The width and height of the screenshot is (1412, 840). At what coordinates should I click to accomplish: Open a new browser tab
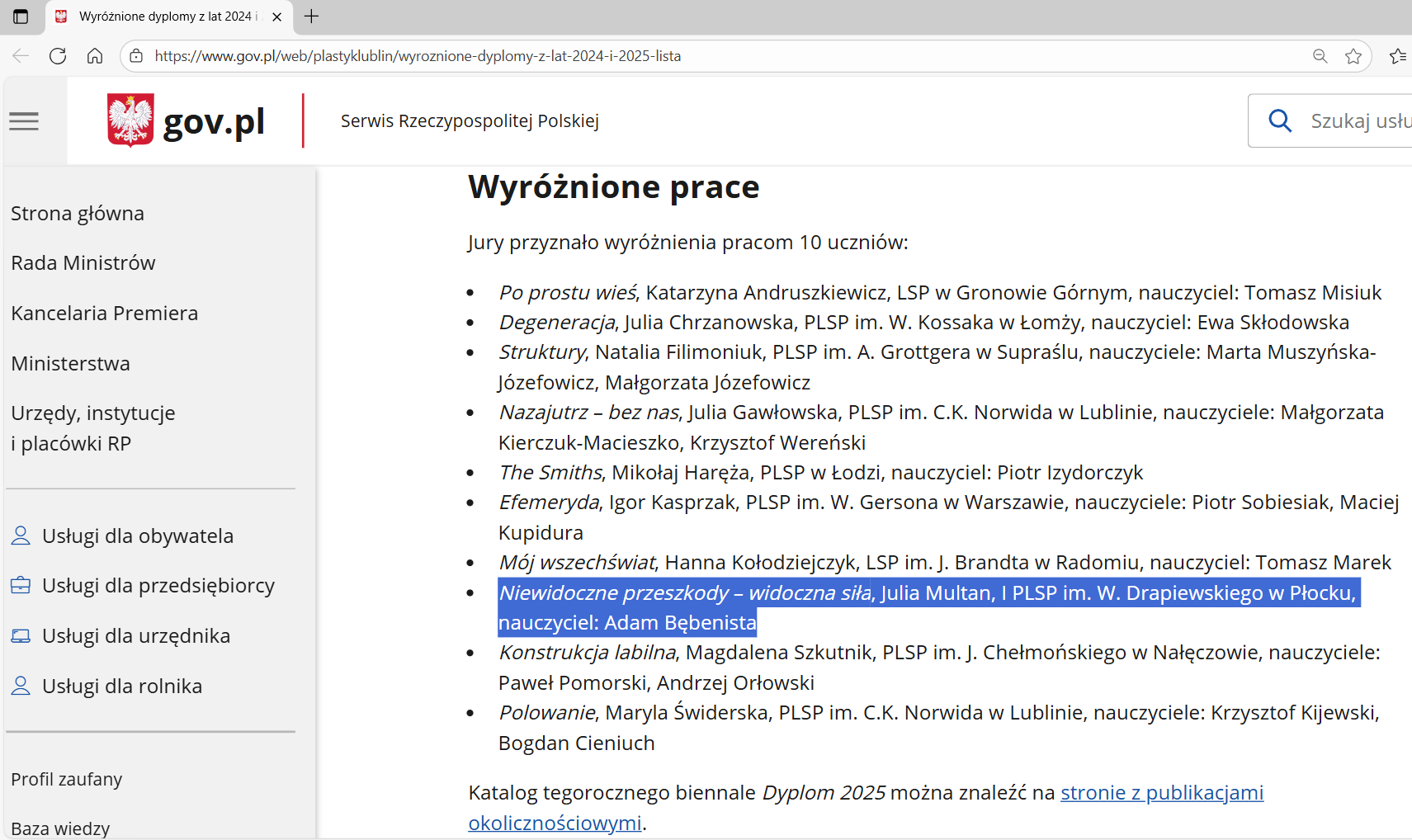tap(311, 17)
